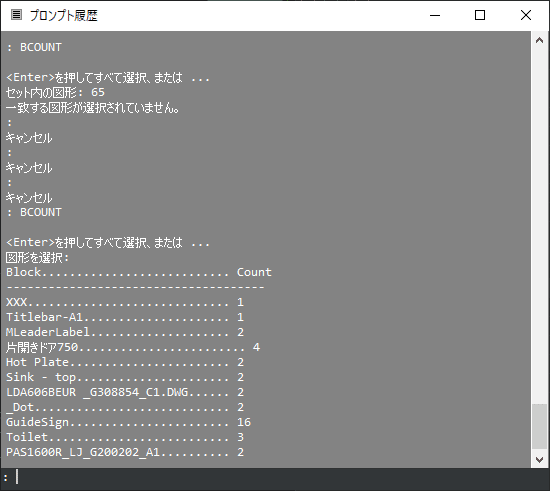
Task: Click the scrollbar down arrow
Action: coord(539,459)
